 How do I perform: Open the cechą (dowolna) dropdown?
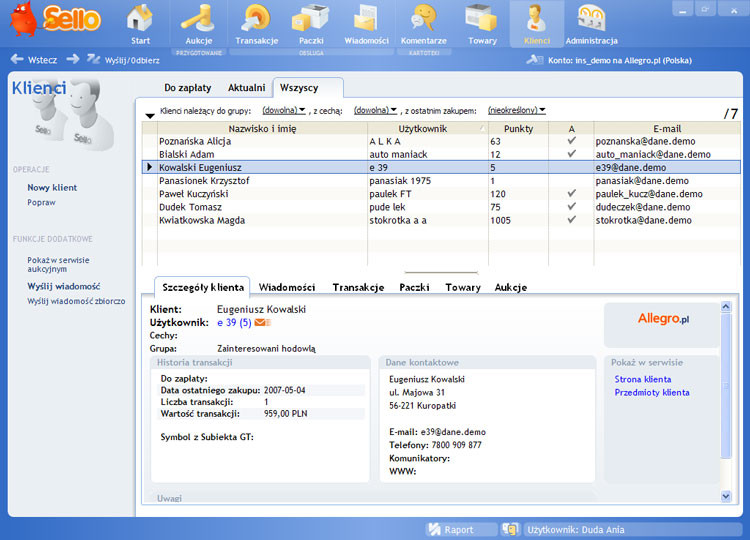pos(375,110)
